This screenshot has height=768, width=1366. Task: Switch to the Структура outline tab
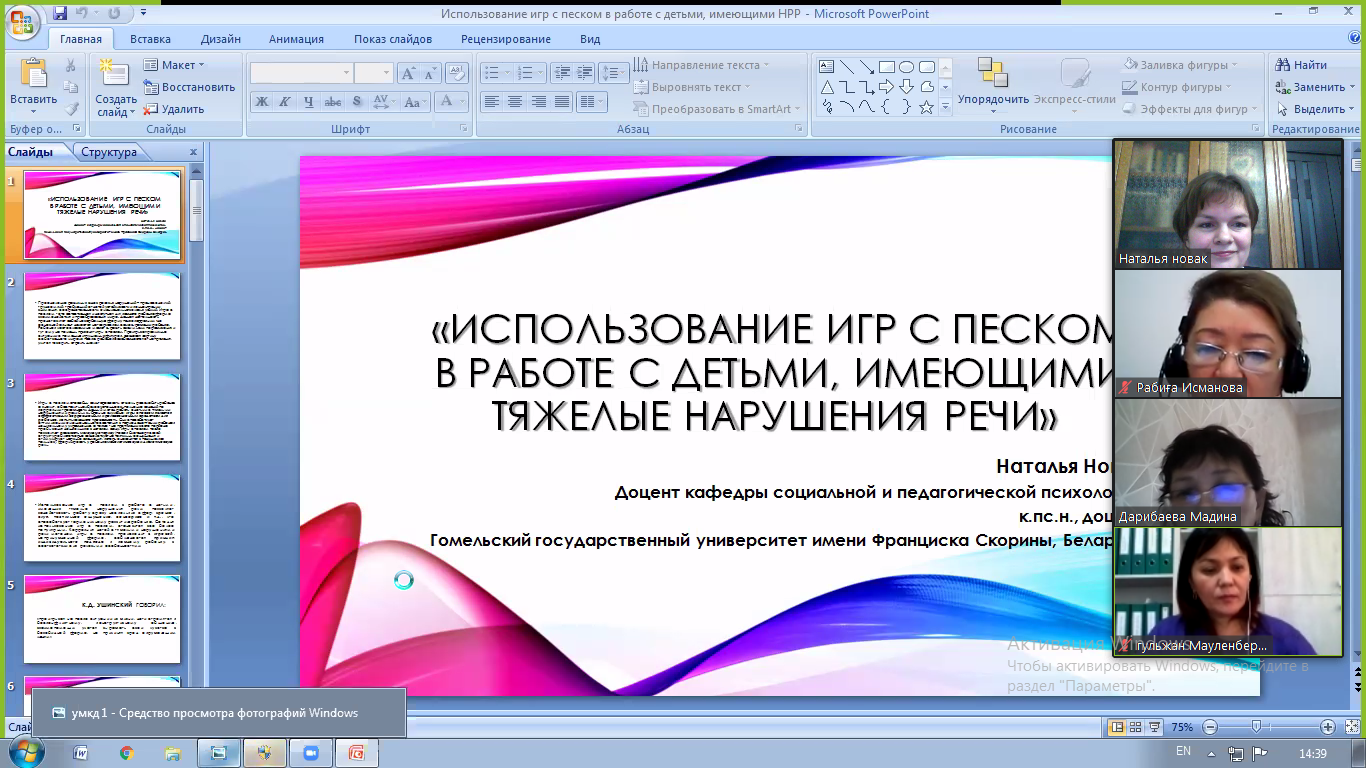pos(109,152)
